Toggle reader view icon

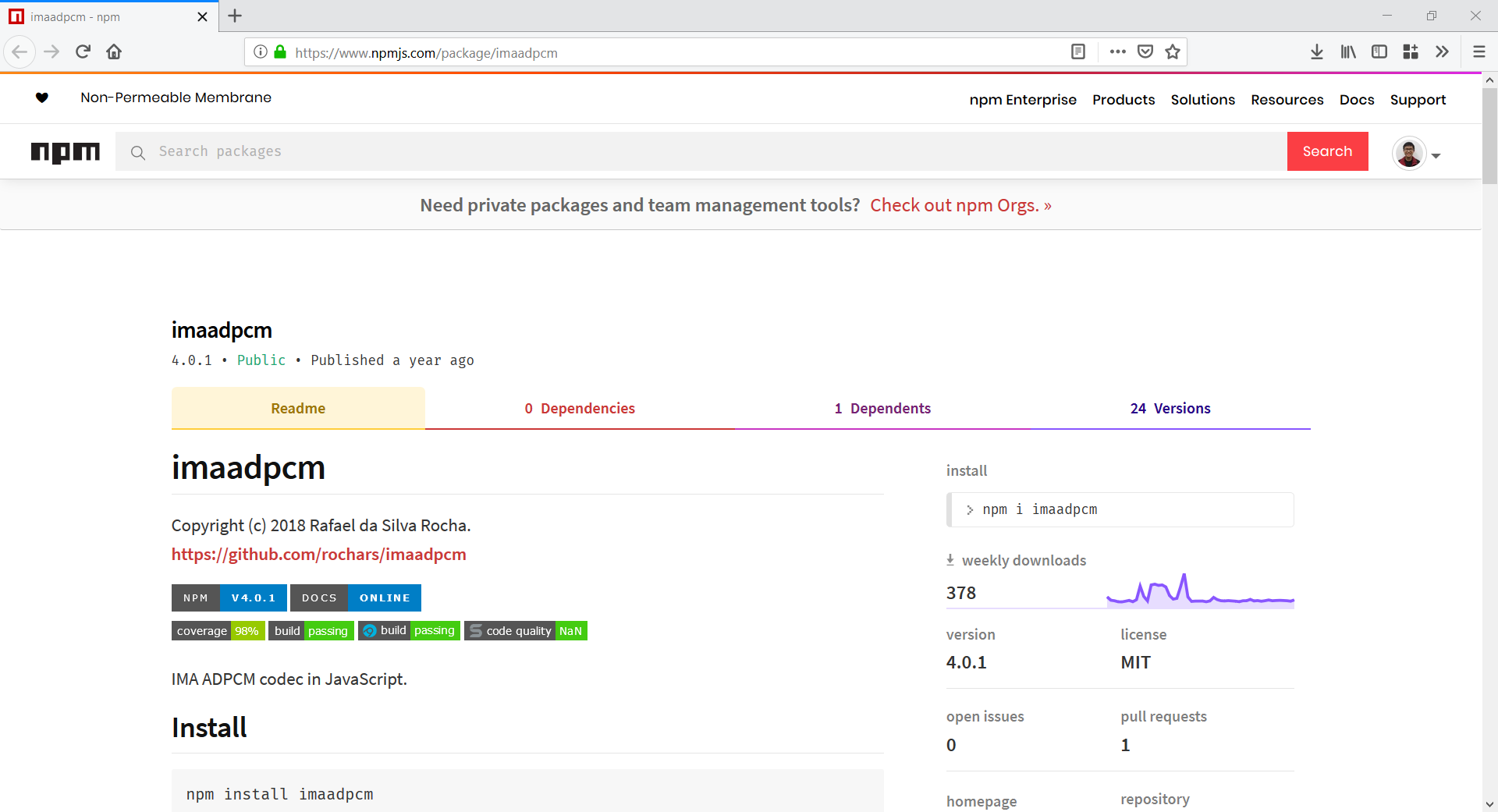[1077, 52]
